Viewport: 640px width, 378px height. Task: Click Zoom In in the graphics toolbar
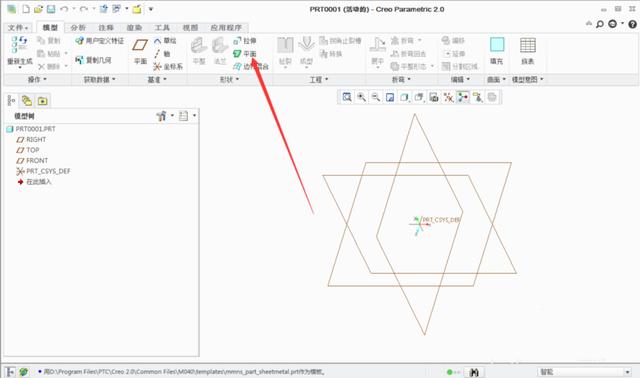[361, 97]
